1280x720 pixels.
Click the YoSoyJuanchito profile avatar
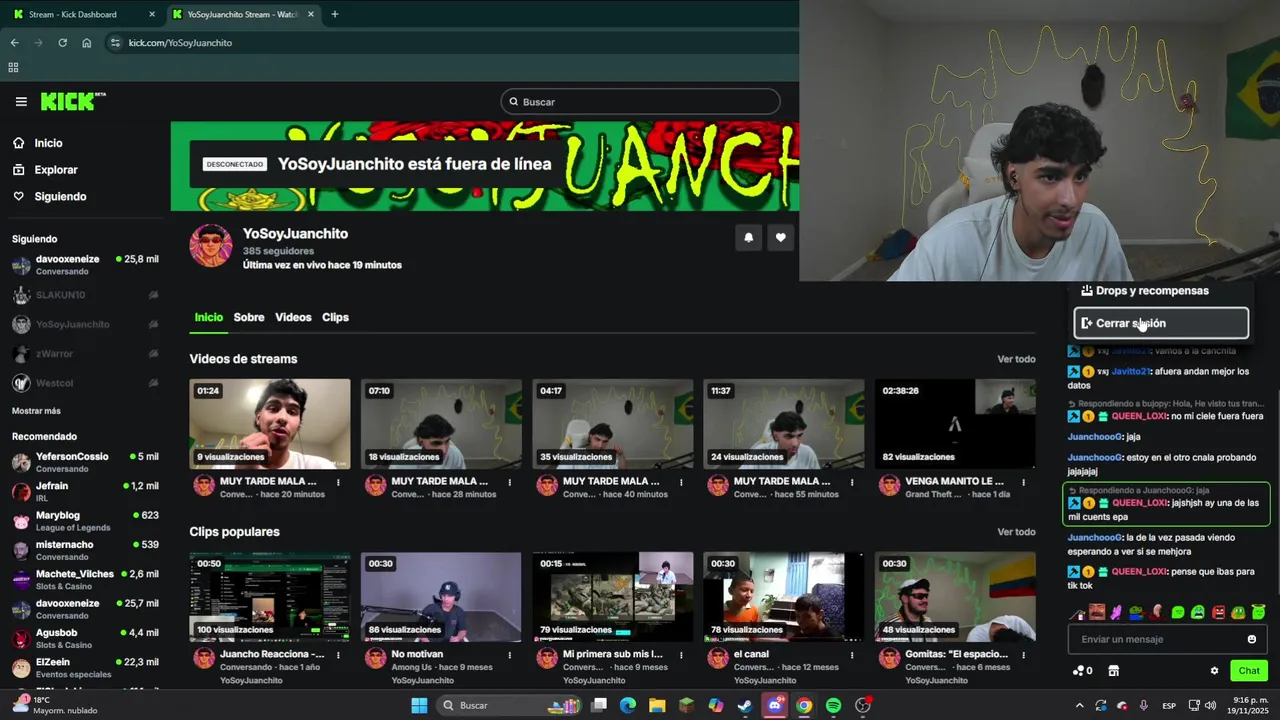[x=211, y=246]
